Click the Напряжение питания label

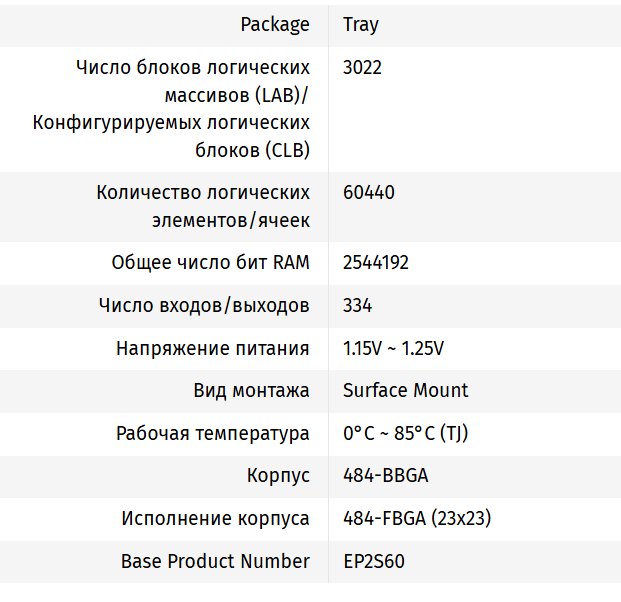(x=213, y=348)
